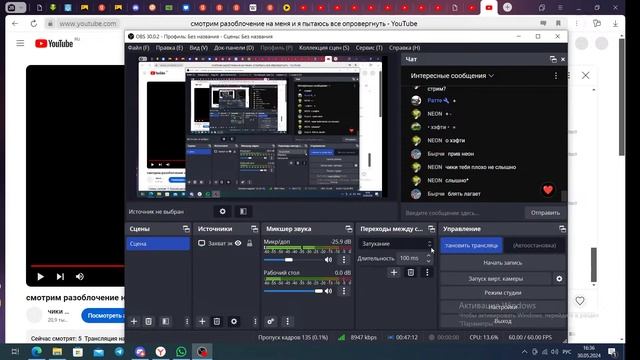The height and width of the screenshot is (360, 640).
Task: Click the red heart reaction in chat
Action: coord(548,190)
